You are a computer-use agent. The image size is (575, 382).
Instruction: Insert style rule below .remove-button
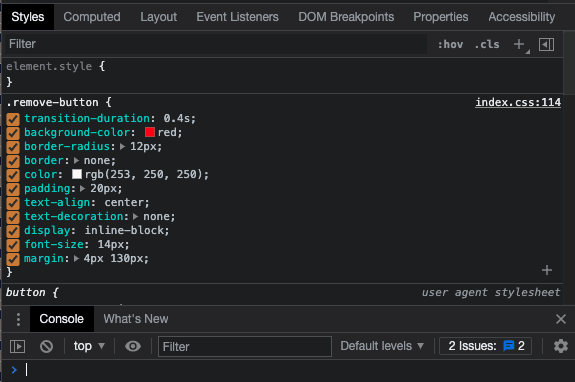click(547, 270)
